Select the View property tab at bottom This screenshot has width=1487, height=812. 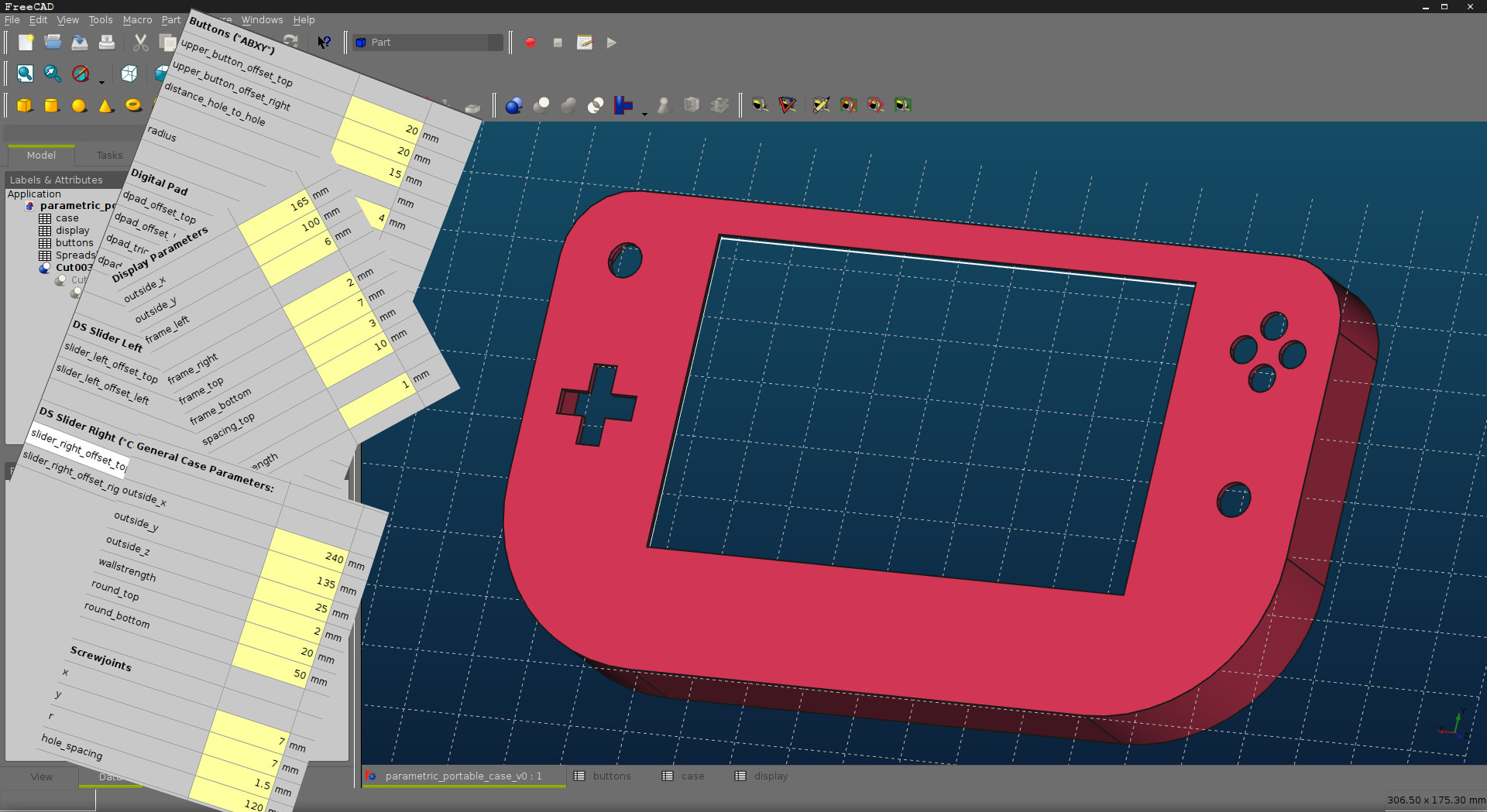click(42, 777)
